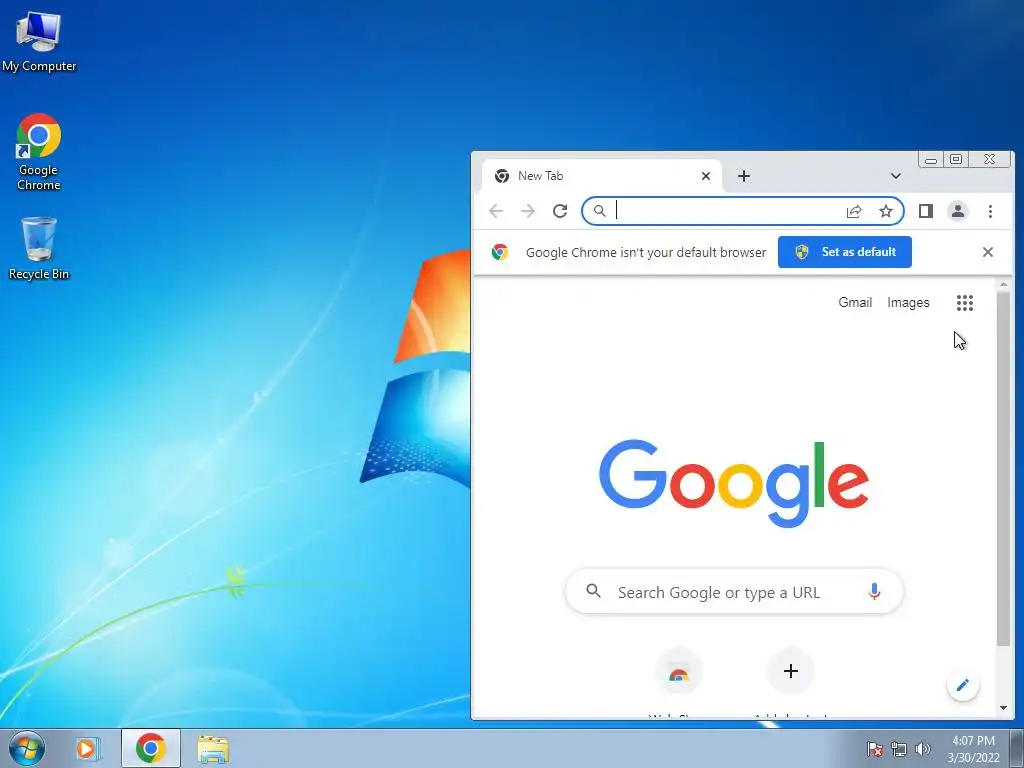
Task: Open the Chrome side panel
Action: coord(925,211)
